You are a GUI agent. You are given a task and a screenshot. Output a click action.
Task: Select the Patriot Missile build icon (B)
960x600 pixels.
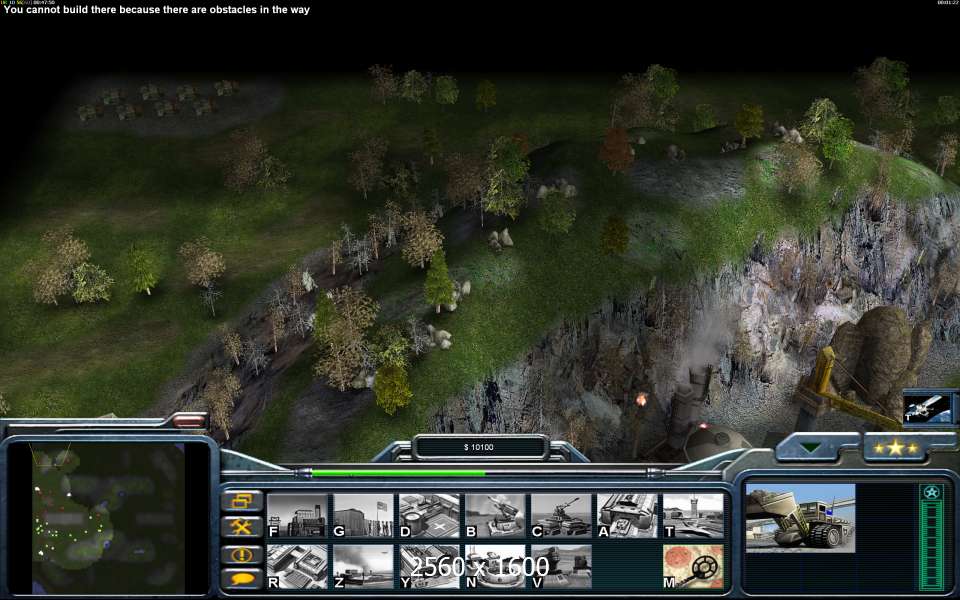point(495,516)
